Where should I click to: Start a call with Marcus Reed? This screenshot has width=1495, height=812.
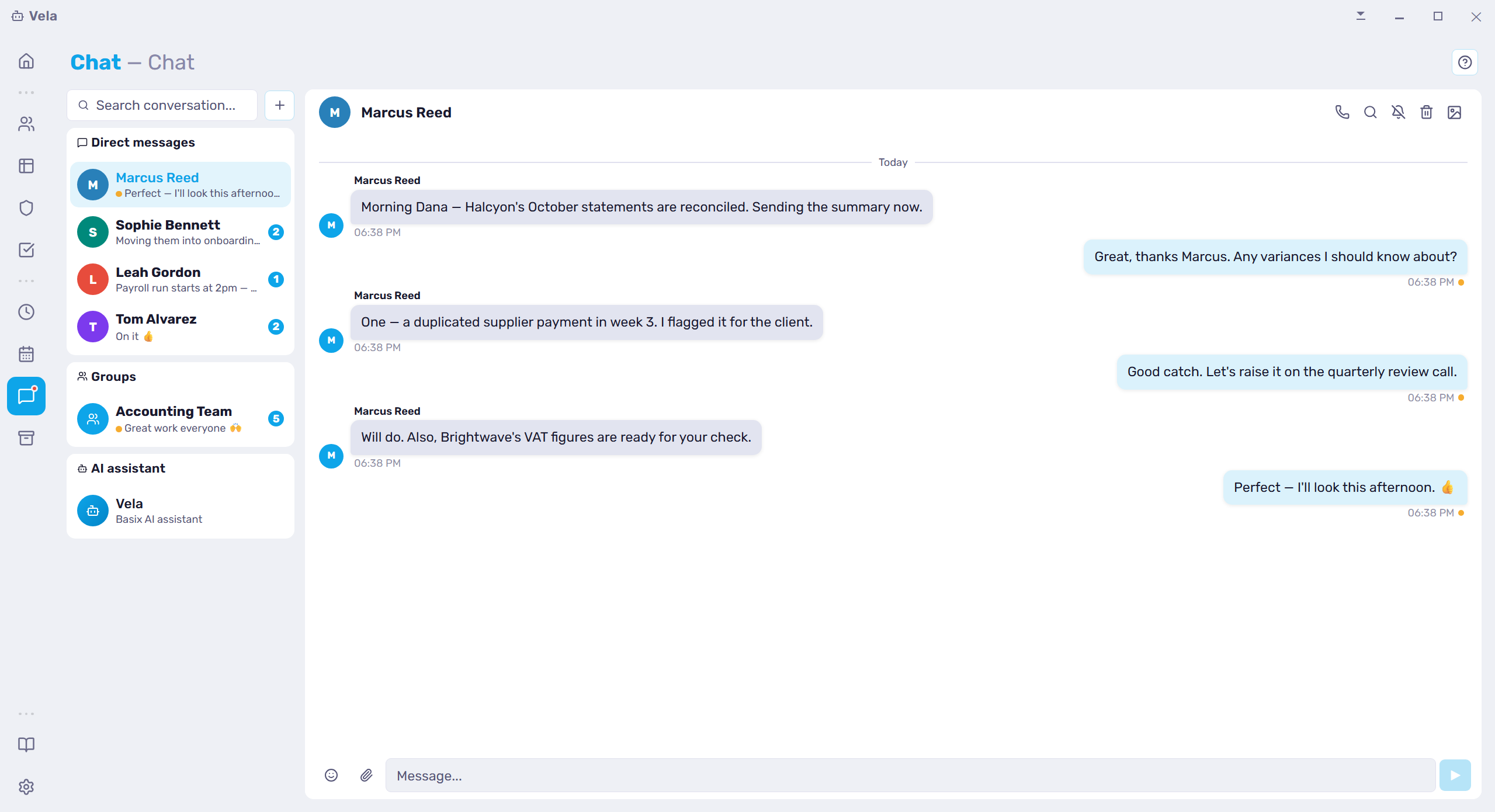click(x=1342, y=112)
